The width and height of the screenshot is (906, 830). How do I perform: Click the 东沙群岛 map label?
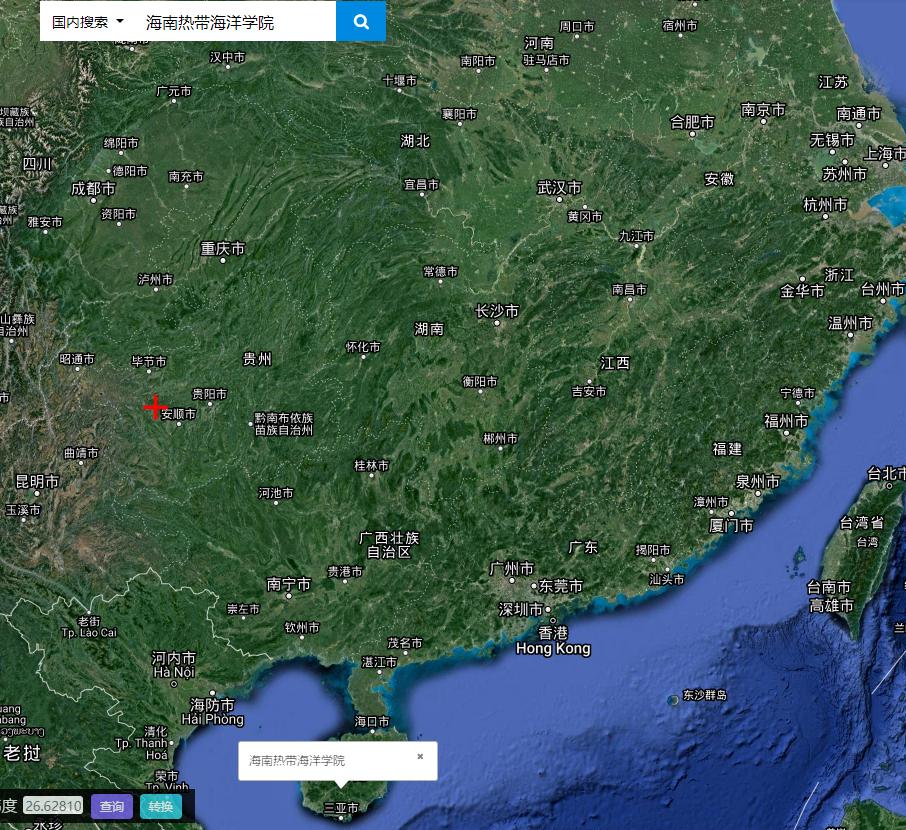pos(704,695)
